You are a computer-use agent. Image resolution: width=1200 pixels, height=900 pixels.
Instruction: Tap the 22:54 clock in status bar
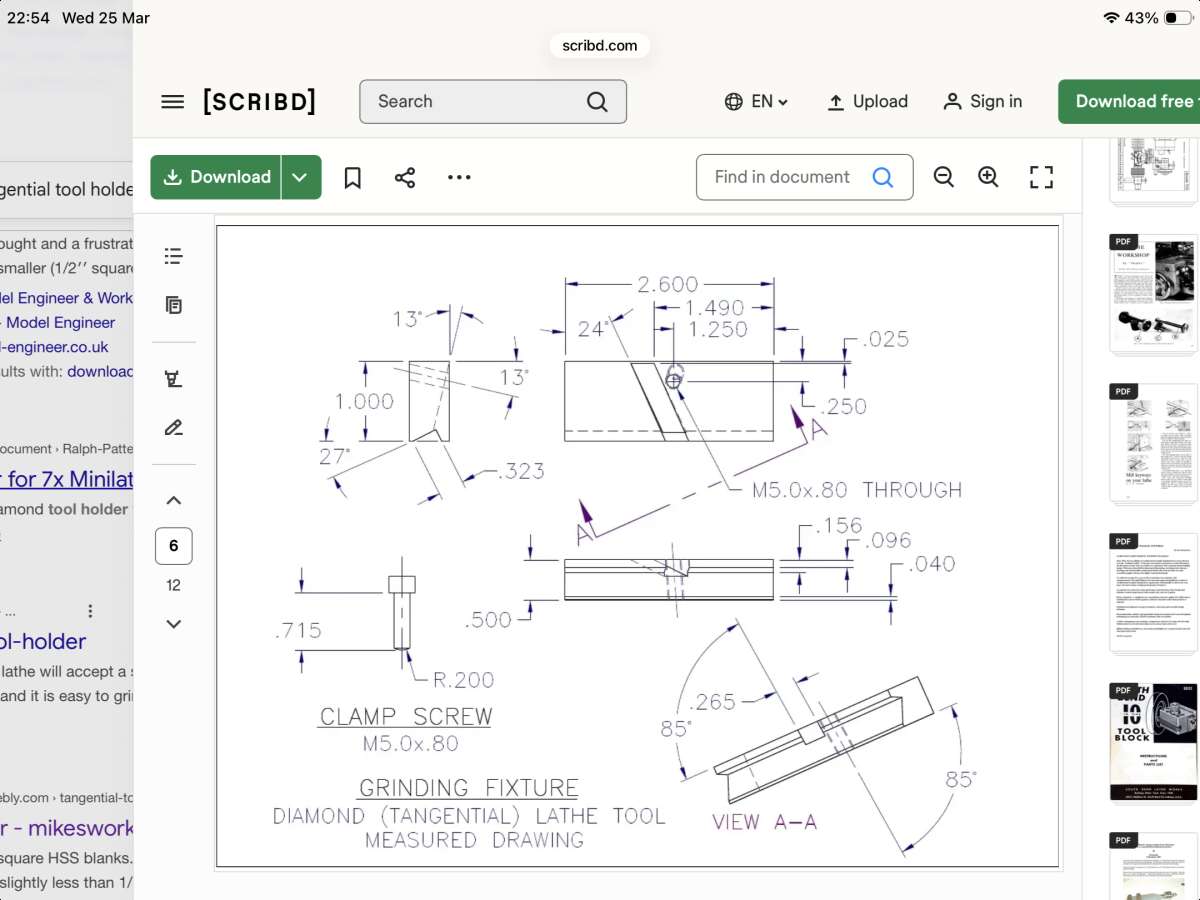(29, 18)
